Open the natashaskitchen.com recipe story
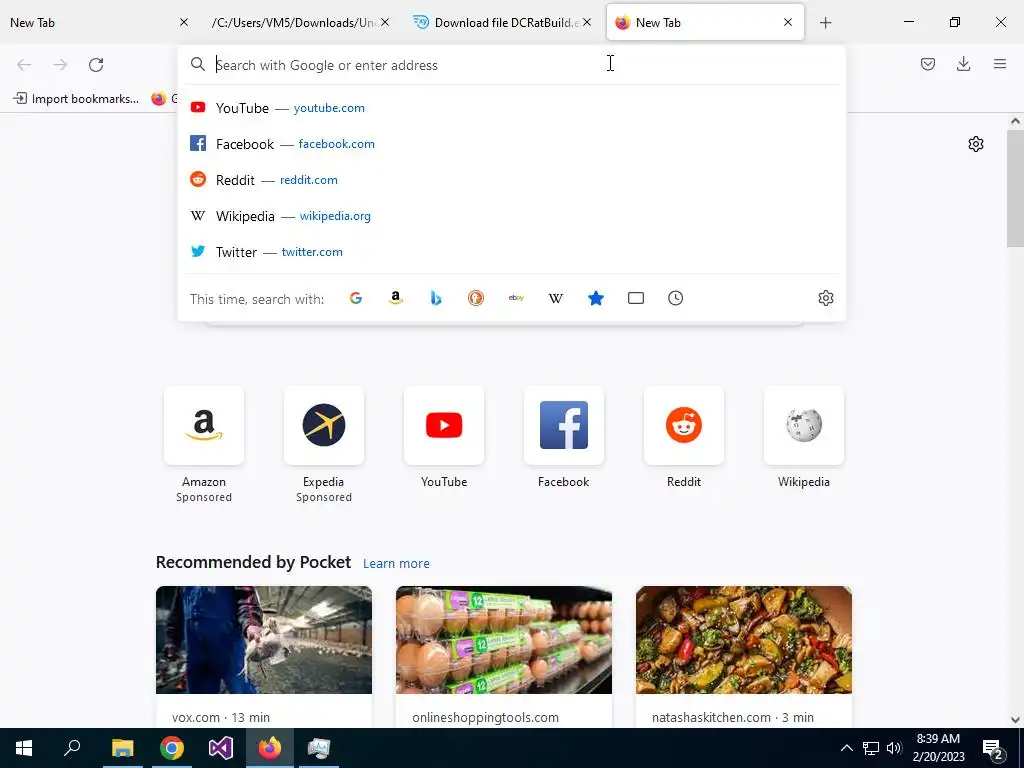1024x768 pixels. point(744,656)
